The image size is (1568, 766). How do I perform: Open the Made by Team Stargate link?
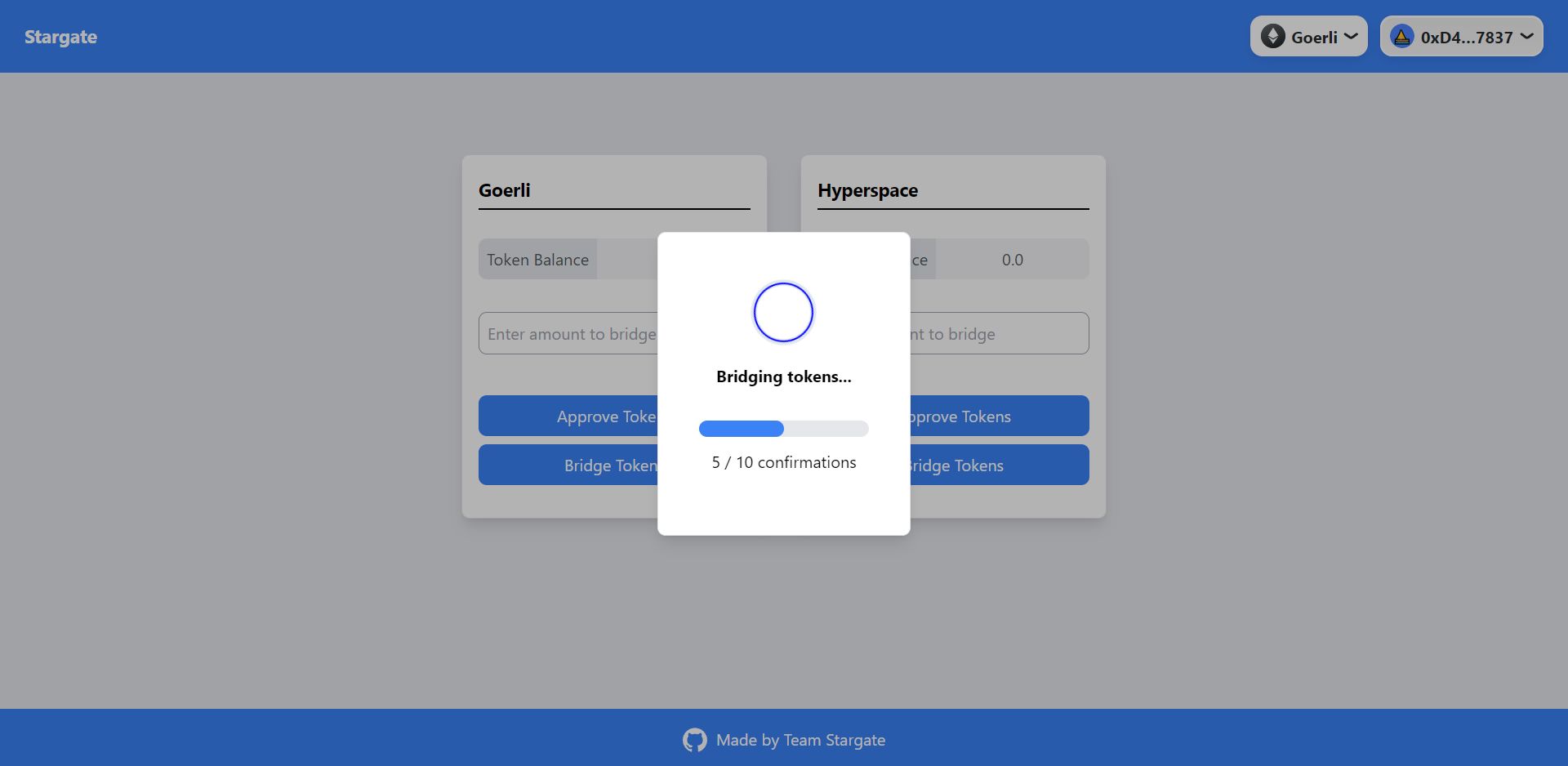click(800, 740)
